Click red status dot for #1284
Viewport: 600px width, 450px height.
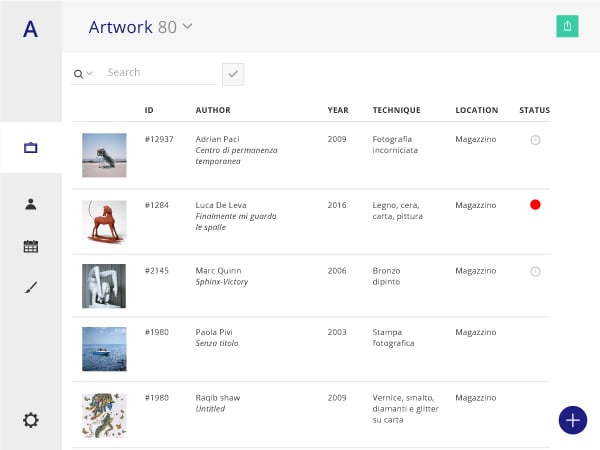point(535,205)
